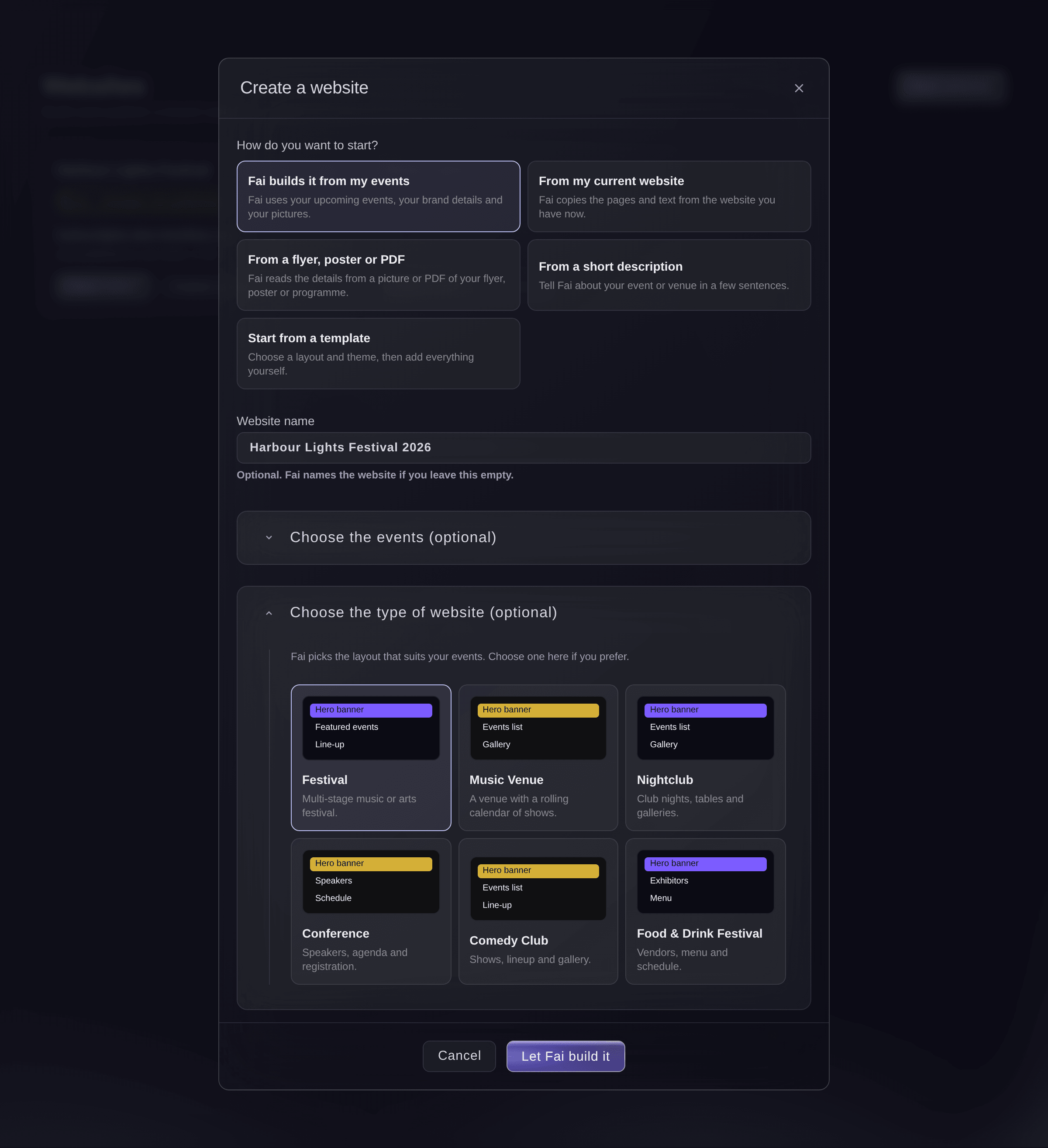The image size is (1048, 1148).
Task: Close the Create a website dialog
Action: point(799,88)
